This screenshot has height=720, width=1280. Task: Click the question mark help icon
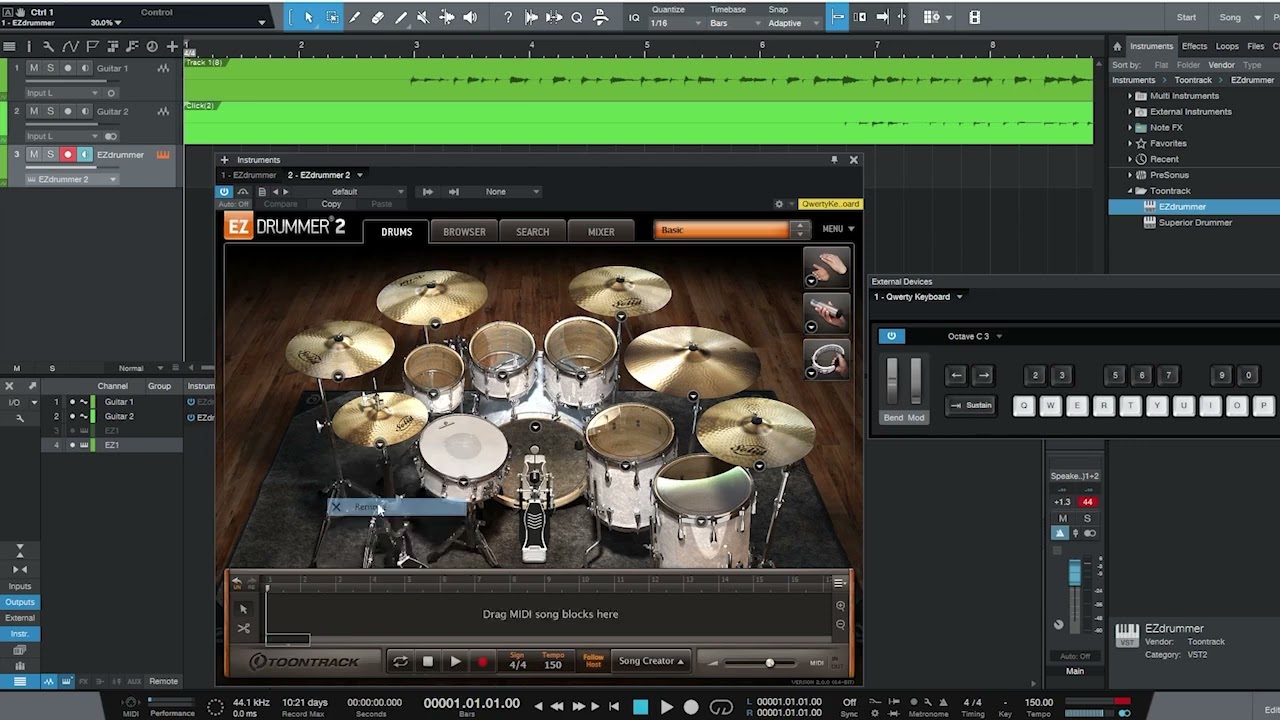click(x=508, y=17)
